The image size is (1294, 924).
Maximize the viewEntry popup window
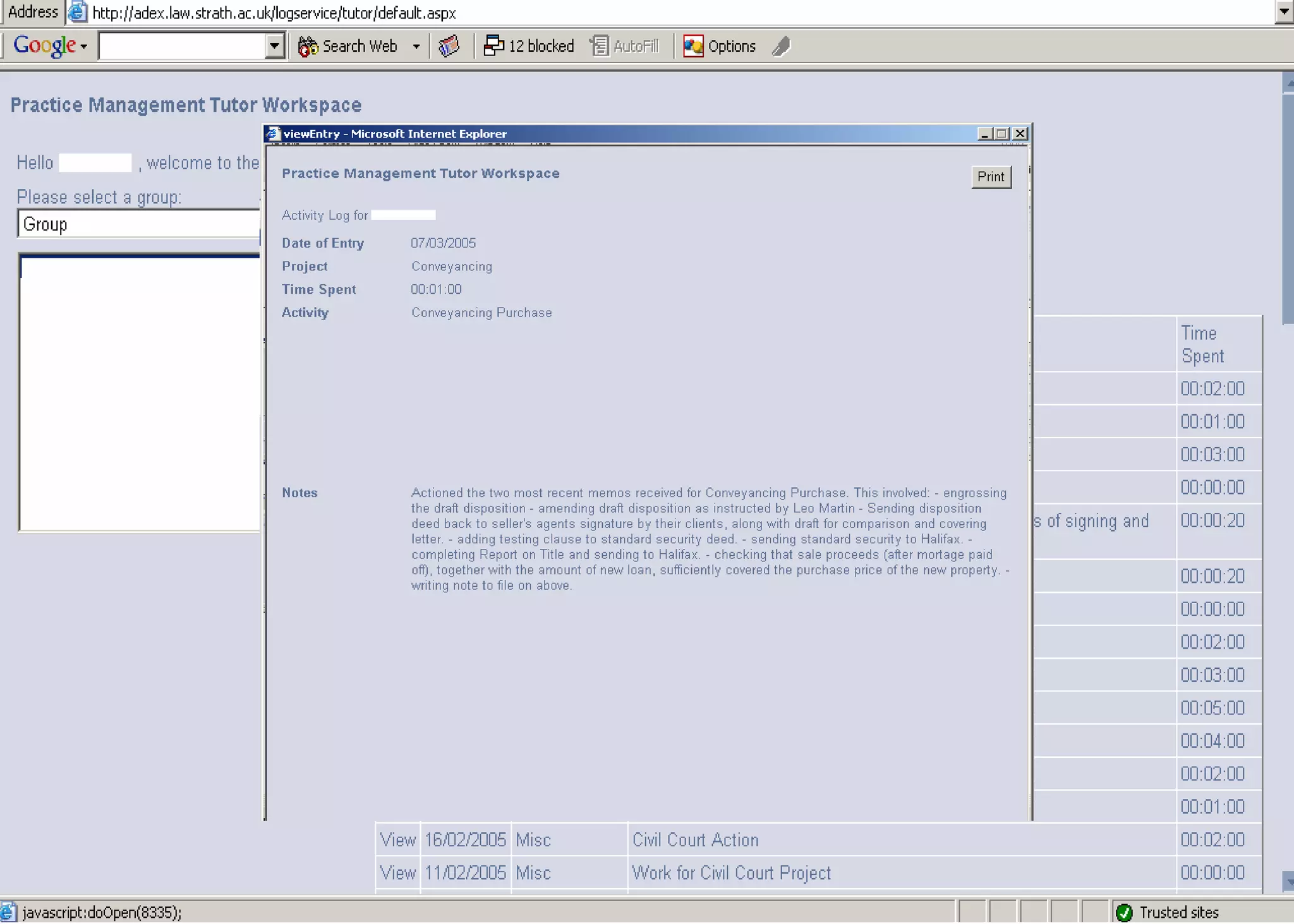coord(1002,134)
